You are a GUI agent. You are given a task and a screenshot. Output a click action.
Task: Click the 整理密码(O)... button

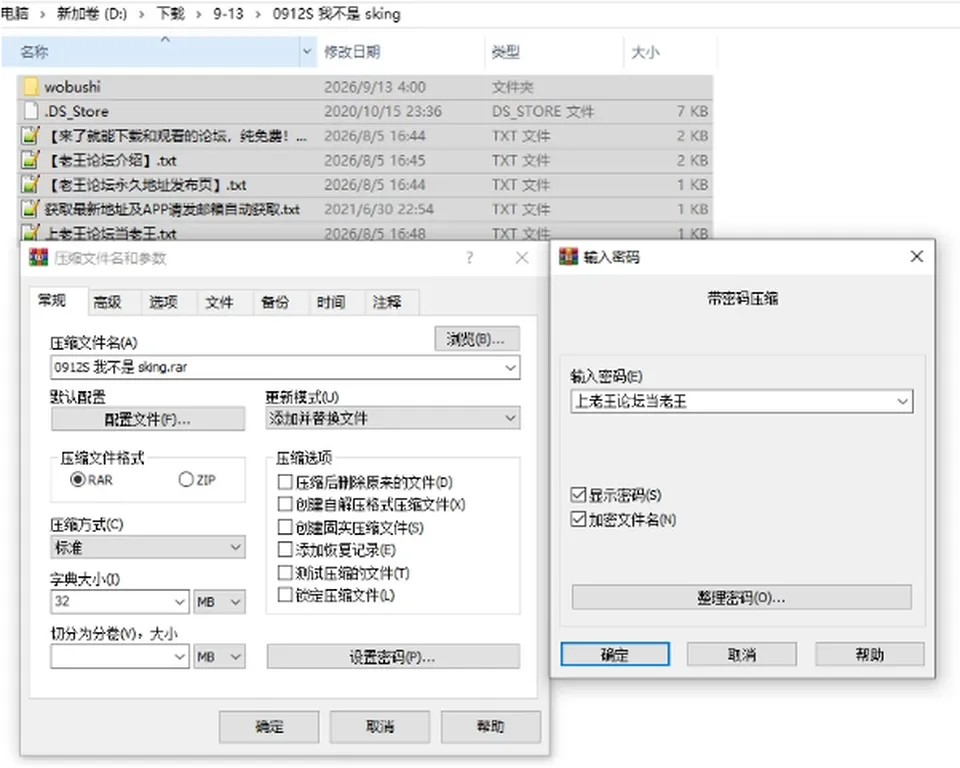[741, 597]
